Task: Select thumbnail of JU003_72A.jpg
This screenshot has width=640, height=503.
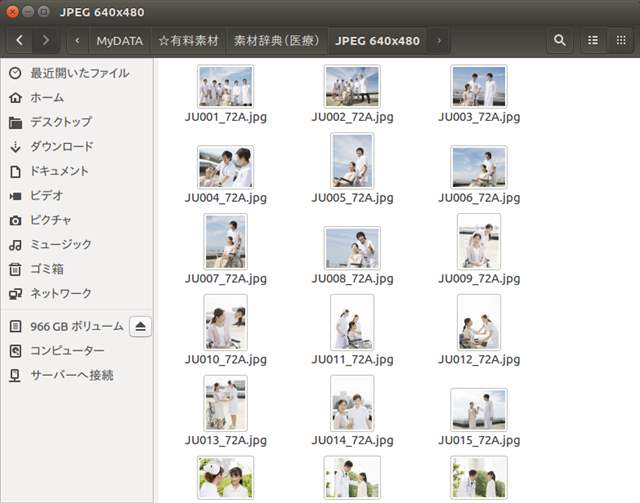Action: click(479, 87)
